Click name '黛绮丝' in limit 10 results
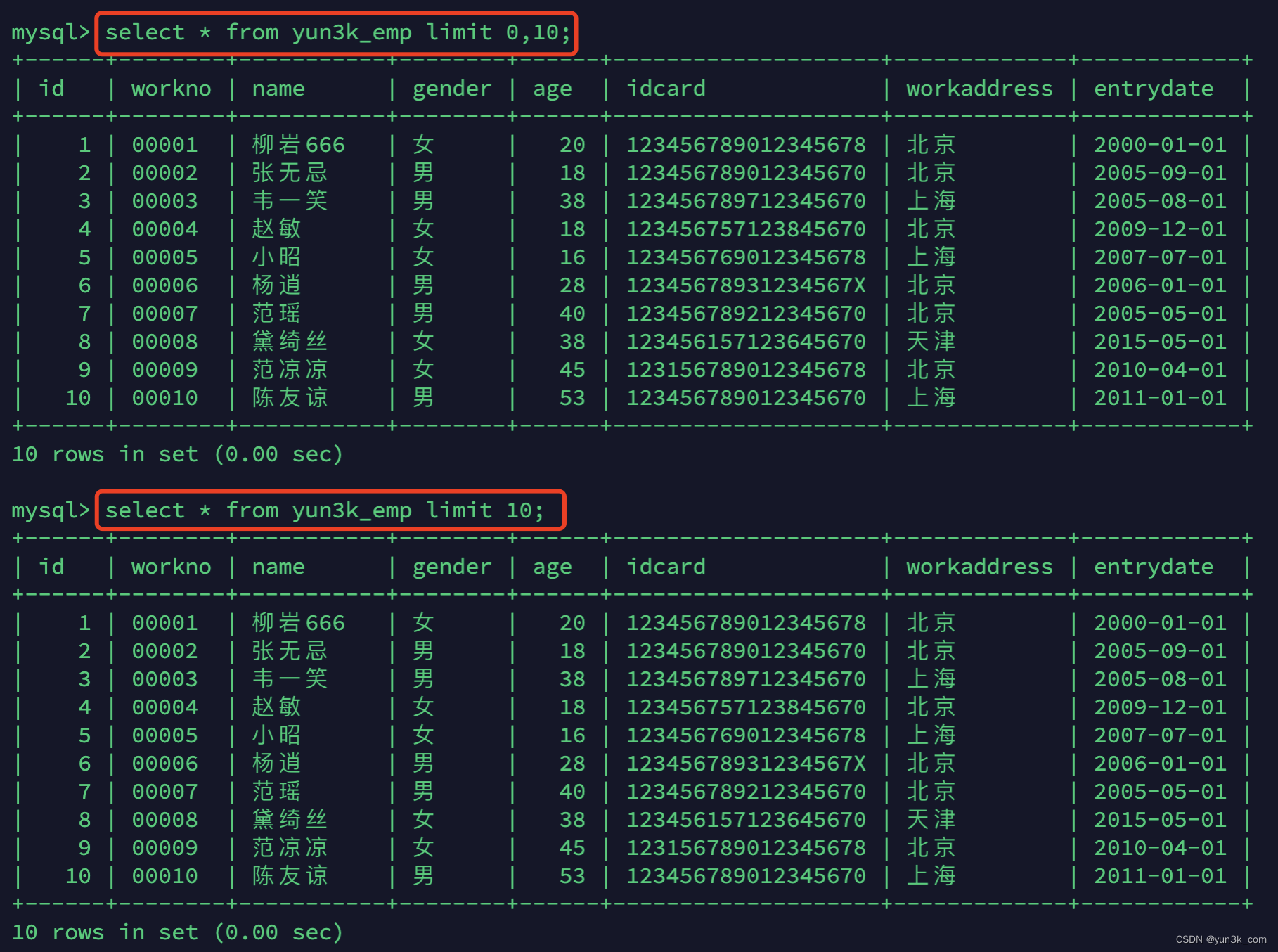Viewport: 1278px width, 952px height. (x=290, y=820)
